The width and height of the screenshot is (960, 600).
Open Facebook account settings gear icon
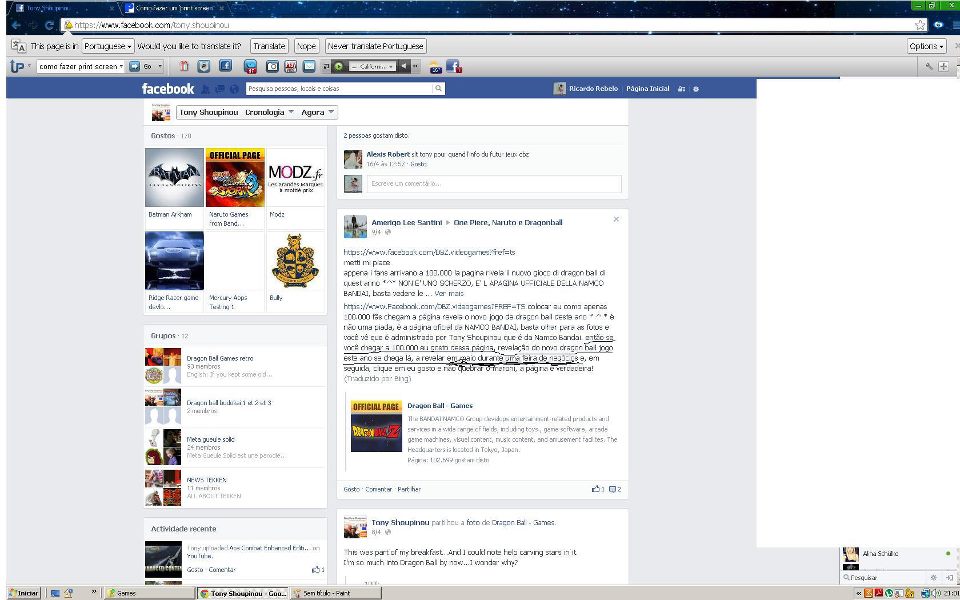(x=696, y=89)
